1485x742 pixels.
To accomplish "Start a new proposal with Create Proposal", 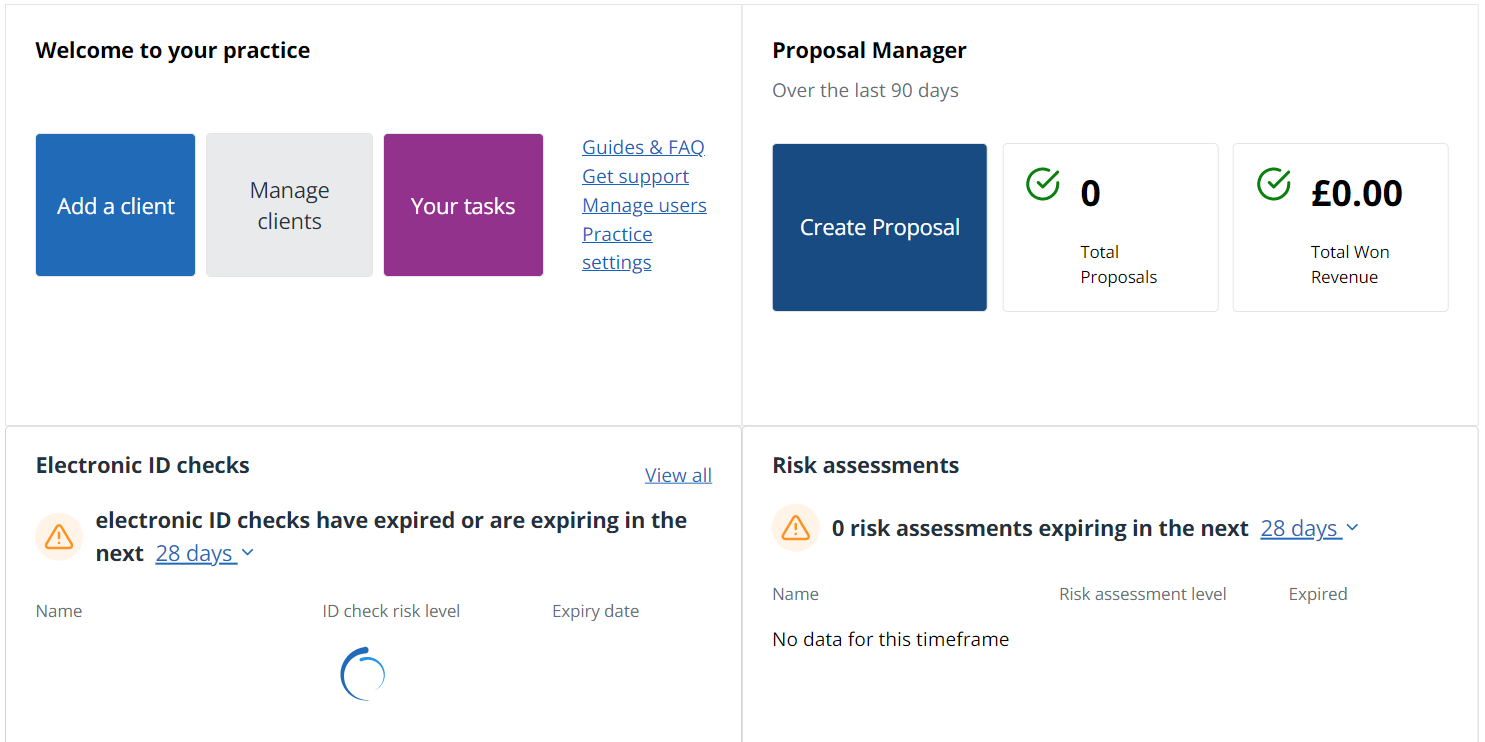I will (x=879, y=227).
